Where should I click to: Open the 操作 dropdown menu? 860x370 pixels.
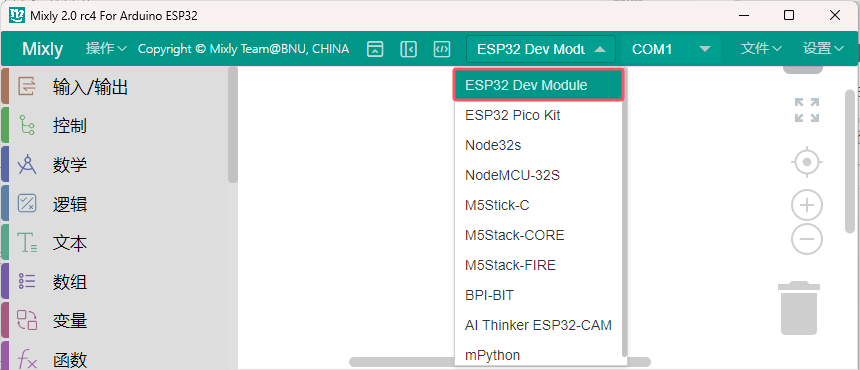point(106,49)
